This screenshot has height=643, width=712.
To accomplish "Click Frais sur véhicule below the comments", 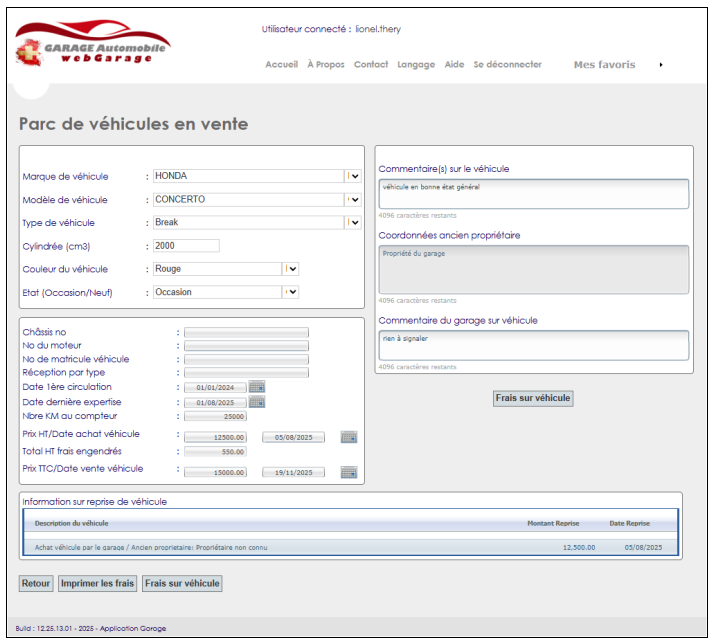I will click(533, 398).
